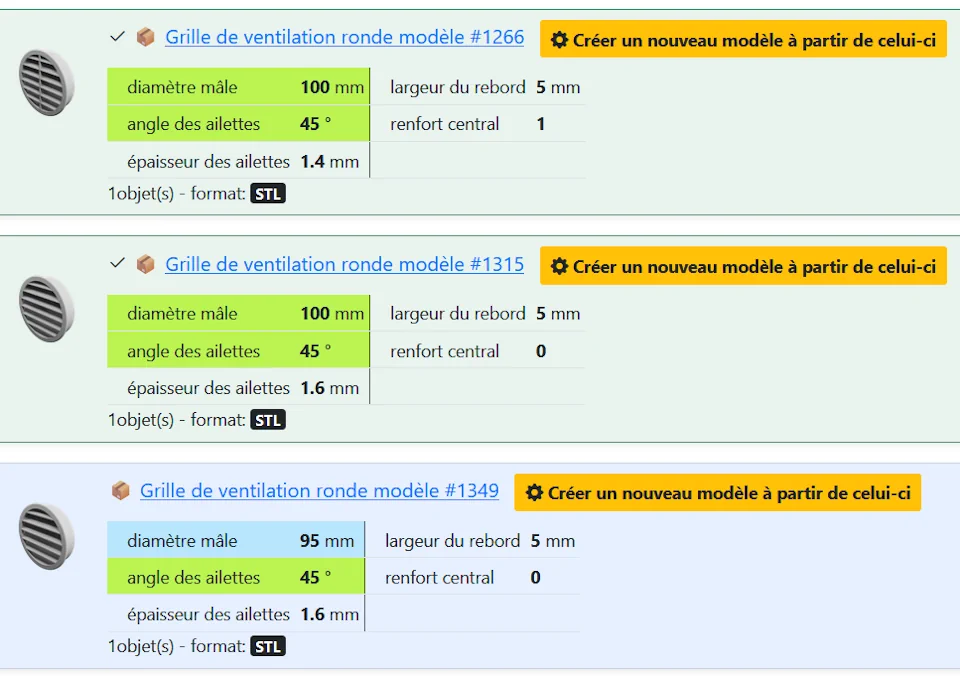Select 'angle des ailettes' 45° in model #1266

pos(238,124)
